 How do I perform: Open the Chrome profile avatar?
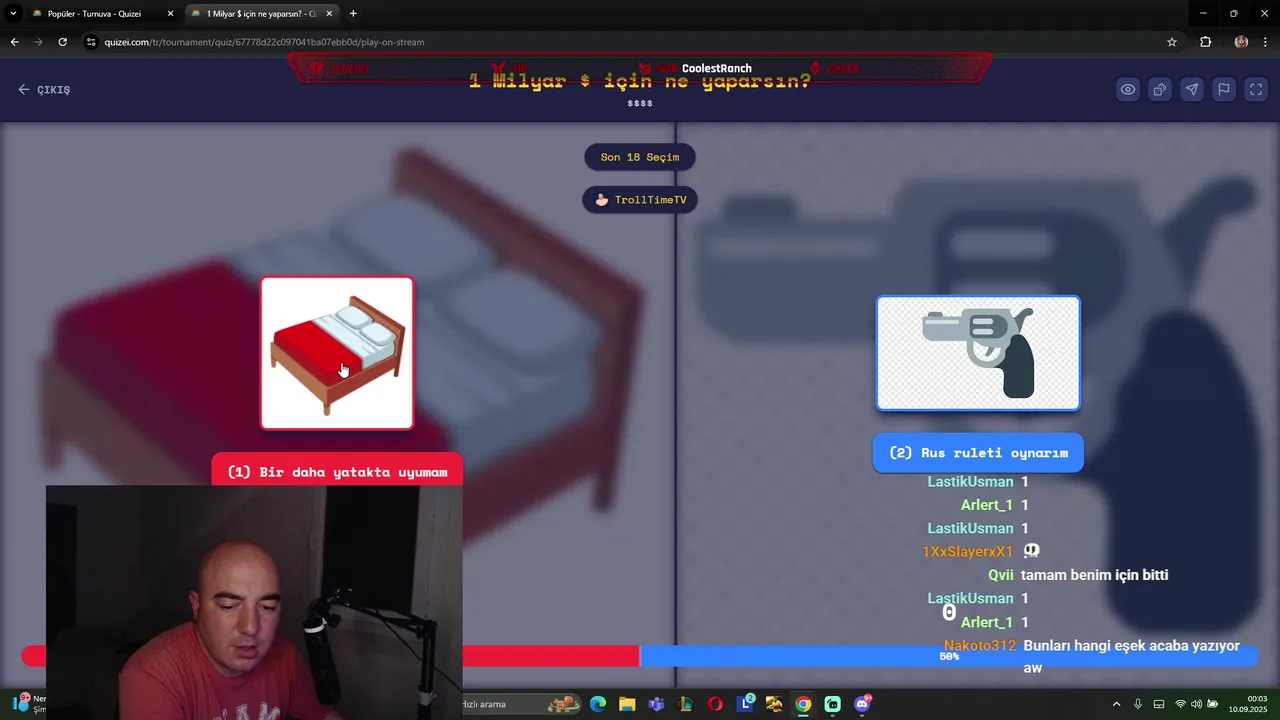coord(1241,42)
